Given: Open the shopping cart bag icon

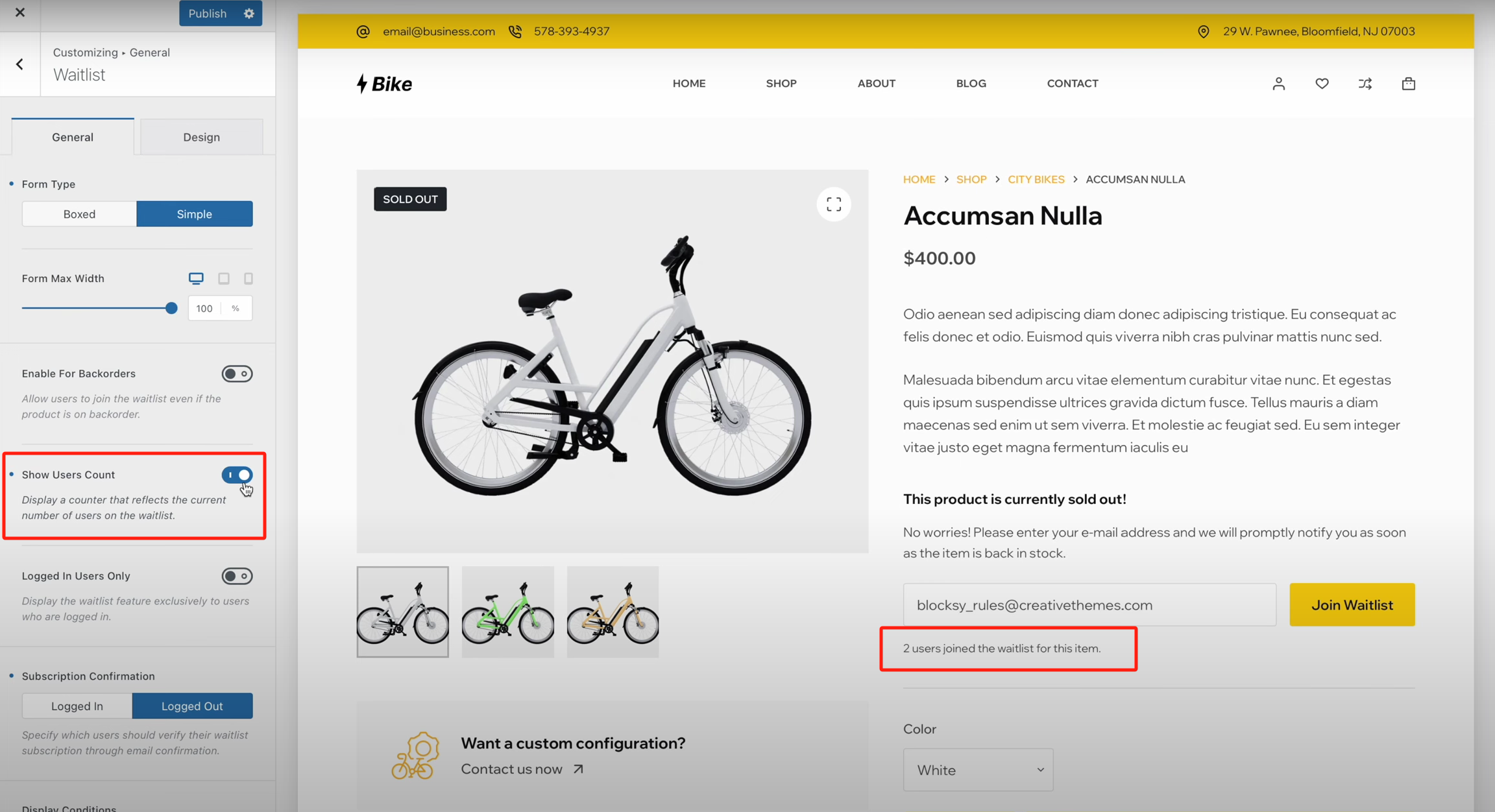Looking at the screenshot, I should (x=1408, y=84).
